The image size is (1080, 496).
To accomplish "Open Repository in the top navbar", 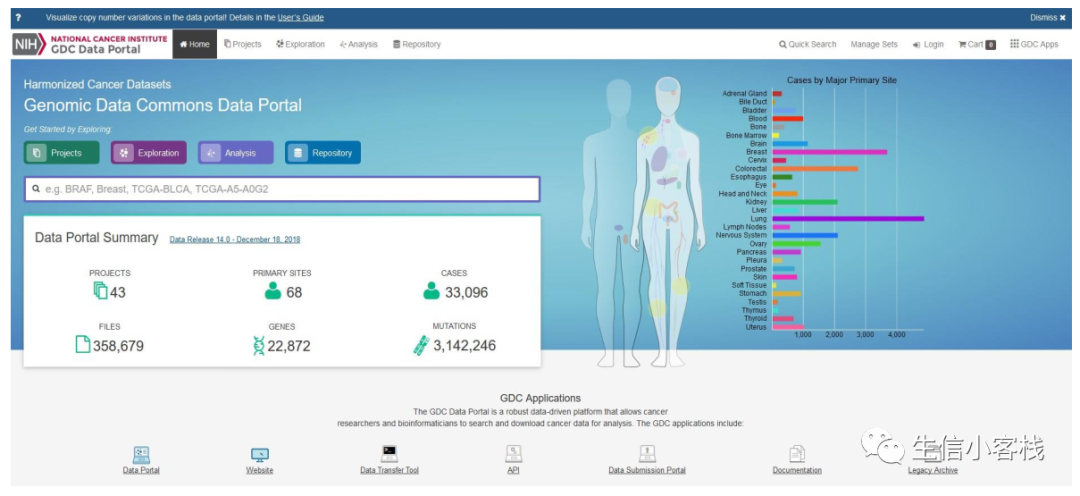I will click(x=417, y=44).
